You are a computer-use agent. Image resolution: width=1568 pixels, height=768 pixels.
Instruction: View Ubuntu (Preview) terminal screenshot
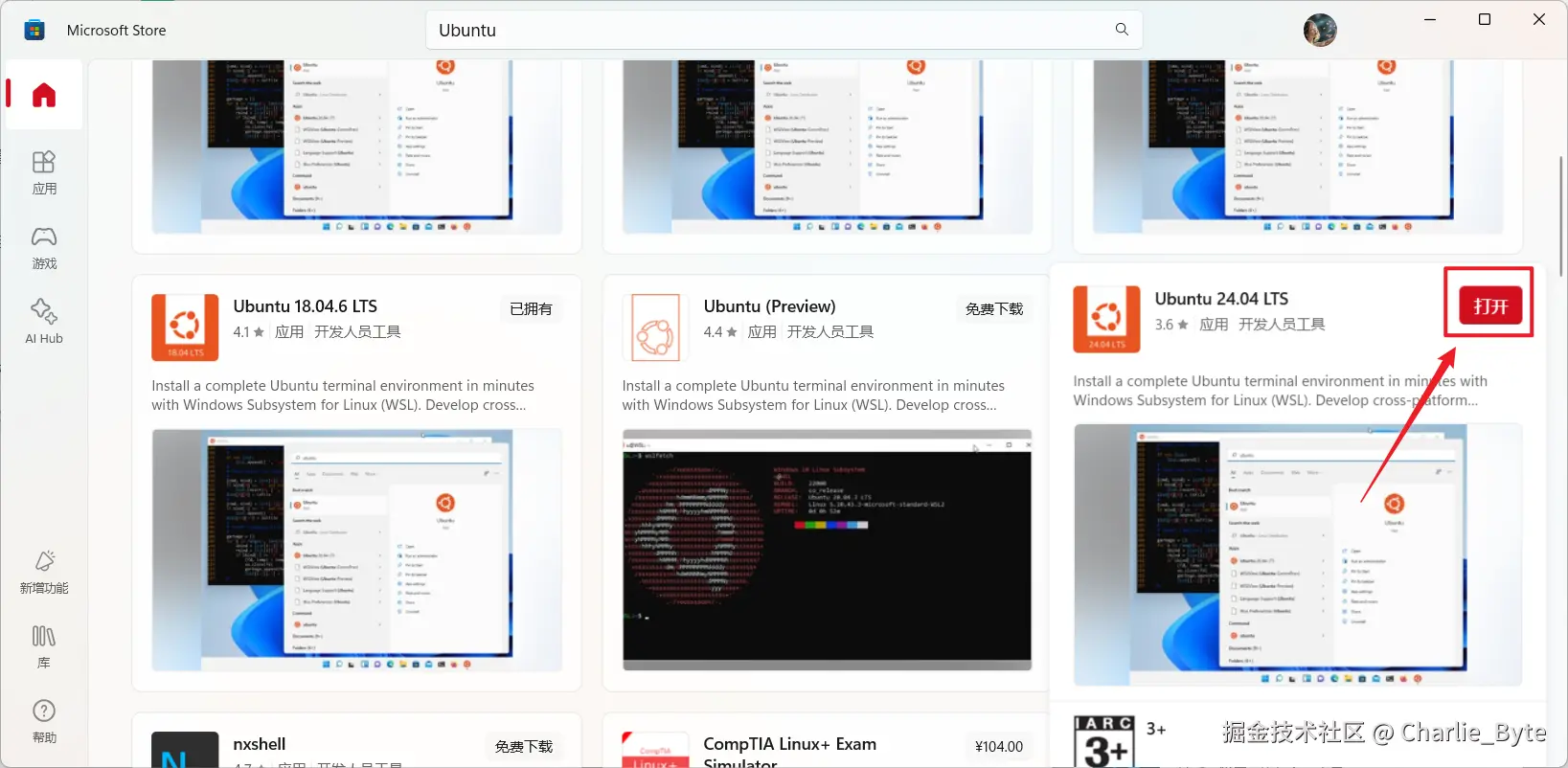tap(827, 551)
